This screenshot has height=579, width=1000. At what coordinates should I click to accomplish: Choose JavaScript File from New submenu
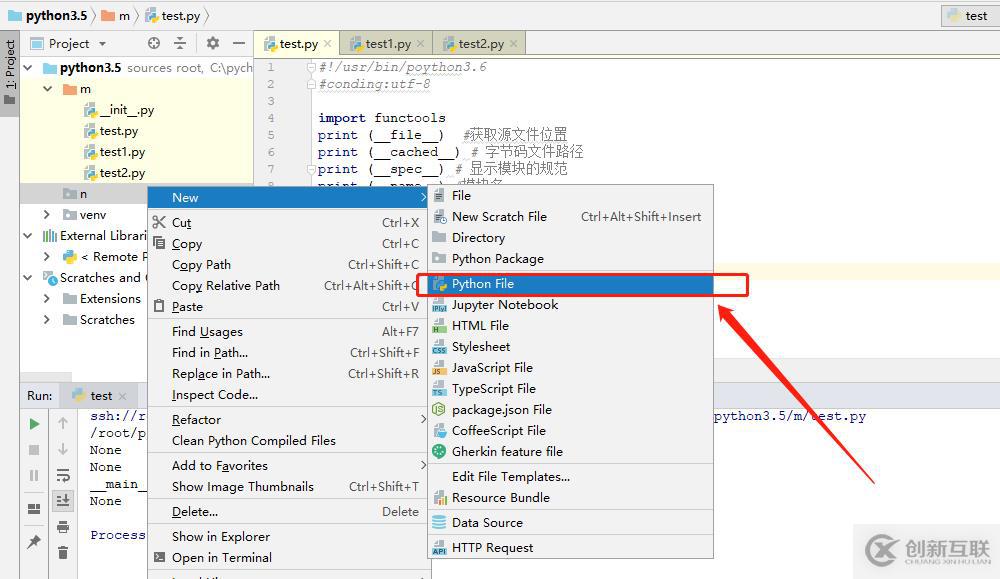click(571, 368)
